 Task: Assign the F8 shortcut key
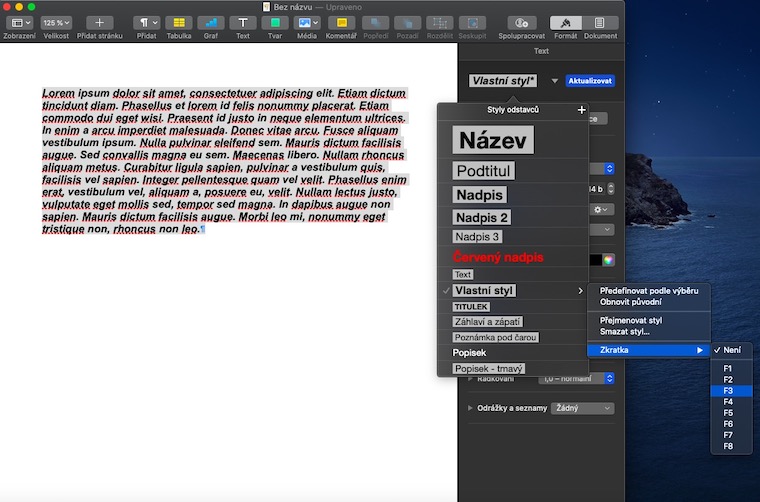pyautogui.click(x=731, y=446)
